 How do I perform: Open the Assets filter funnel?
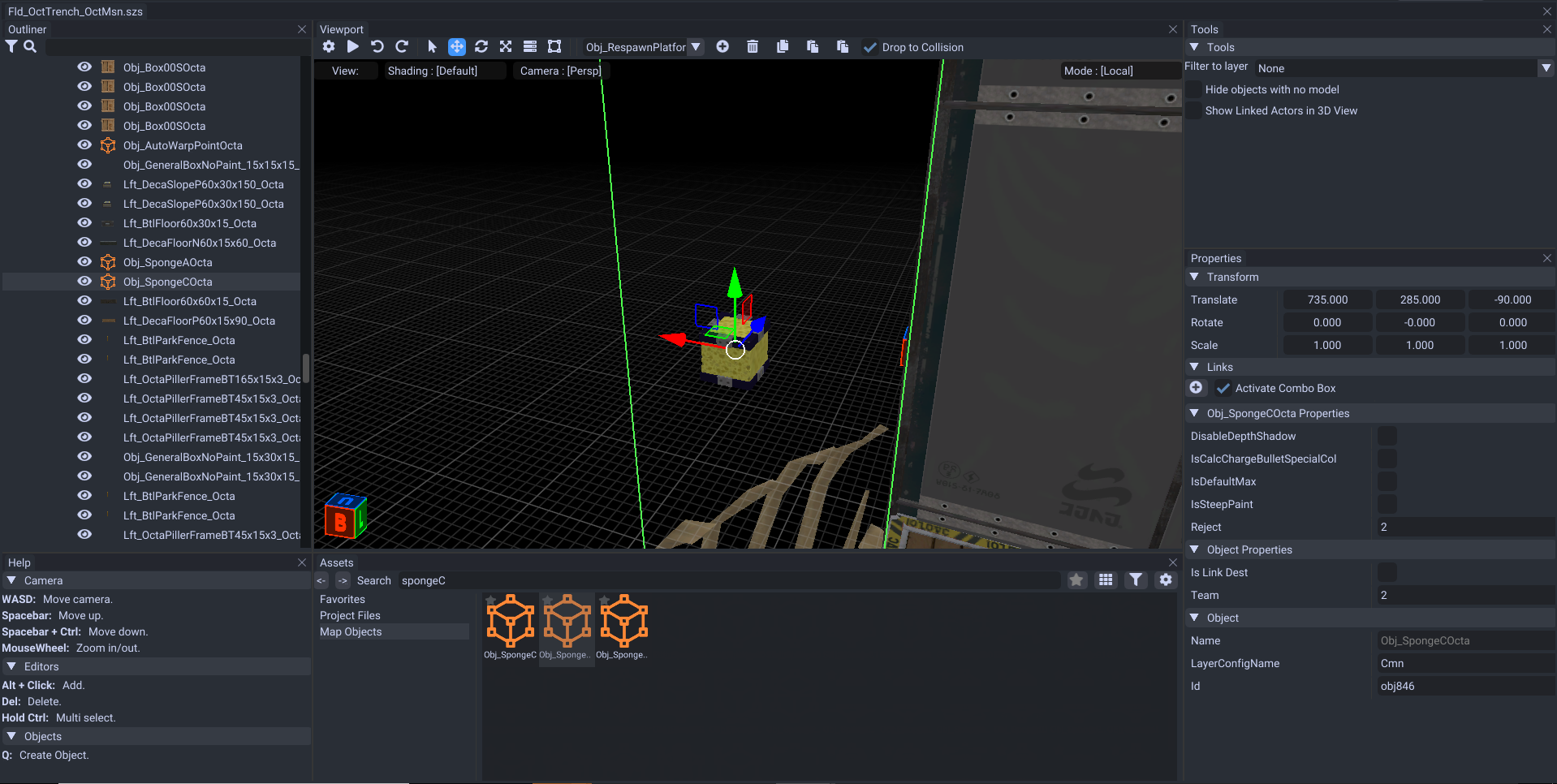click(x=1136, y=580)
